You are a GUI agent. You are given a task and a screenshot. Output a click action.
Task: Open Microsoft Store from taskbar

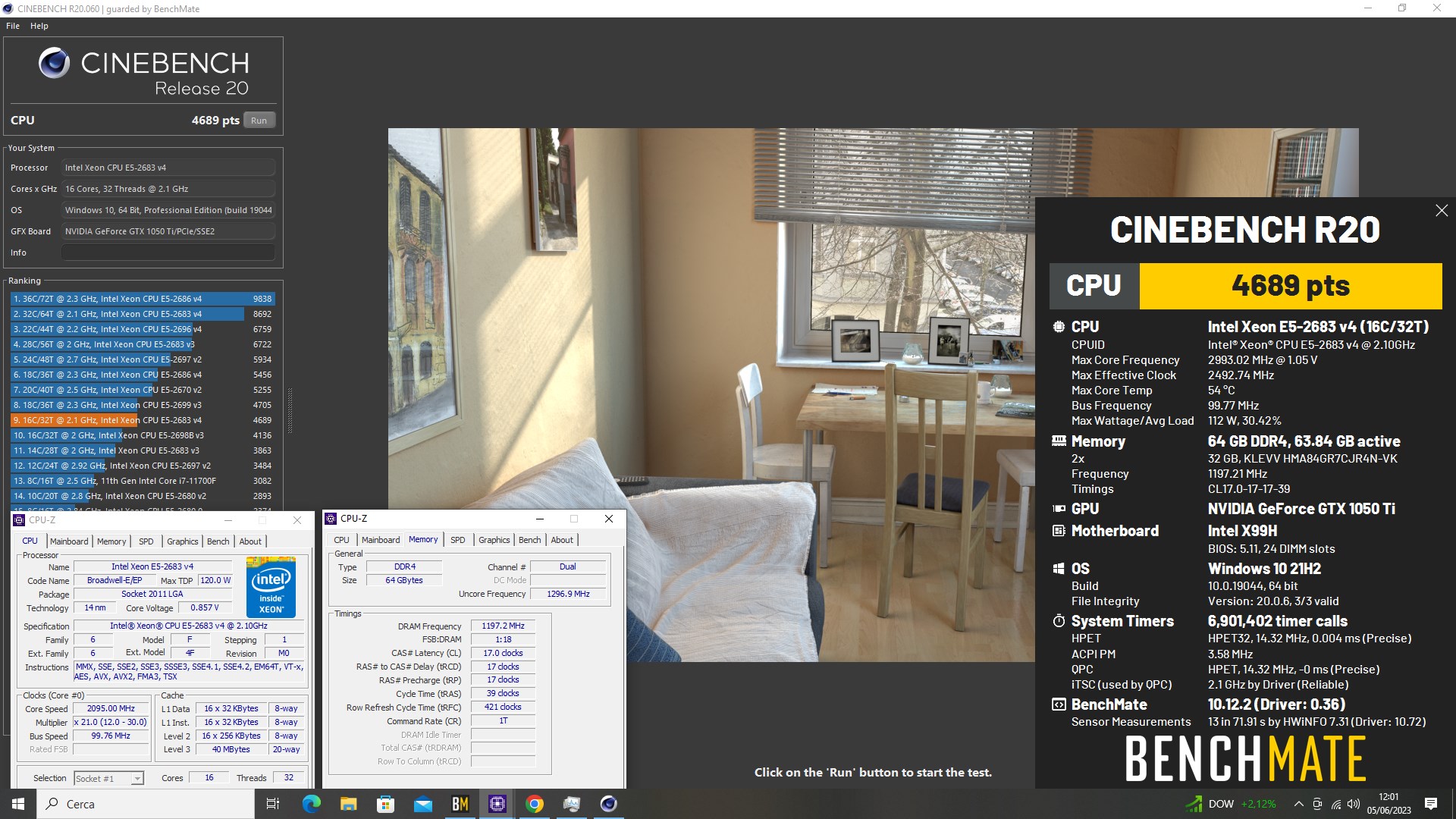(x=385, y=804)
